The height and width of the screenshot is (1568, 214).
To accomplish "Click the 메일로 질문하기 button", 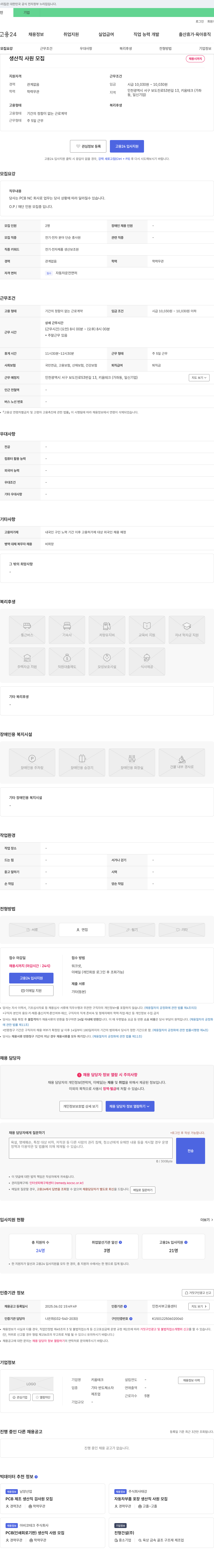I will pyautogui.click(x=143, y=1190).
